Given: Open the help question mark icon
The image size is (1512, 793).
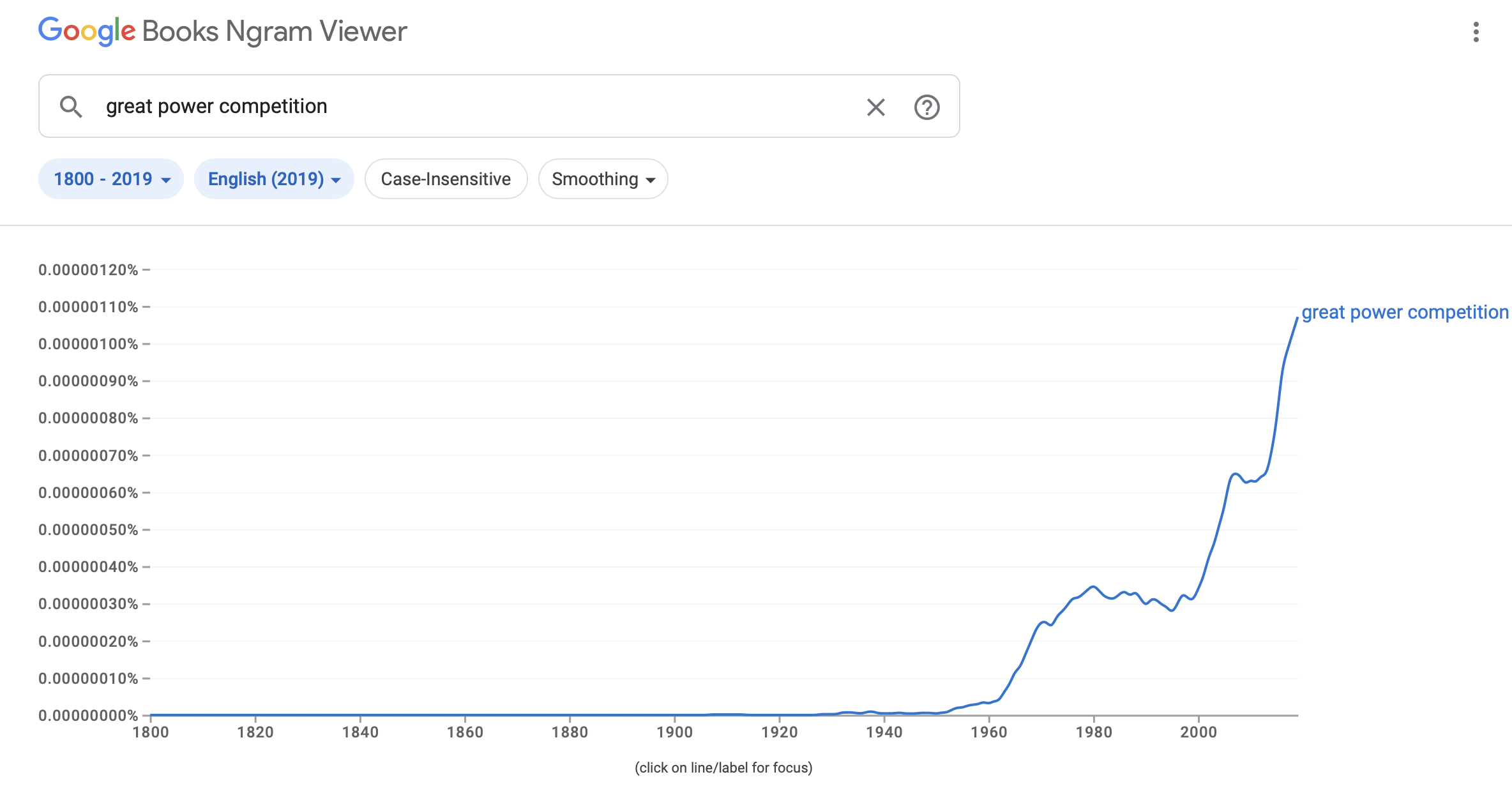Looking at the screenshot, I should (926, 107).
